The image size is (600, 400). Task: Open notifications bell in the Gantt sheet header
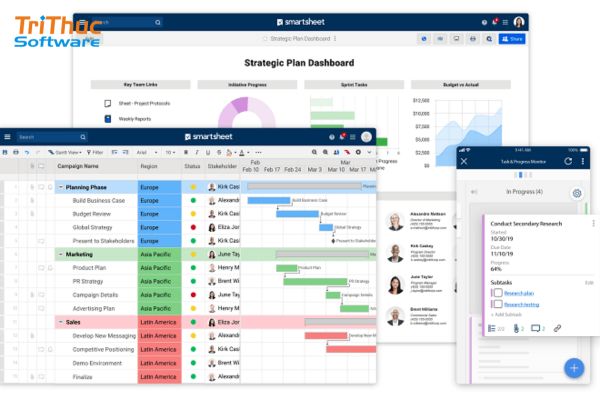point(342,136)
